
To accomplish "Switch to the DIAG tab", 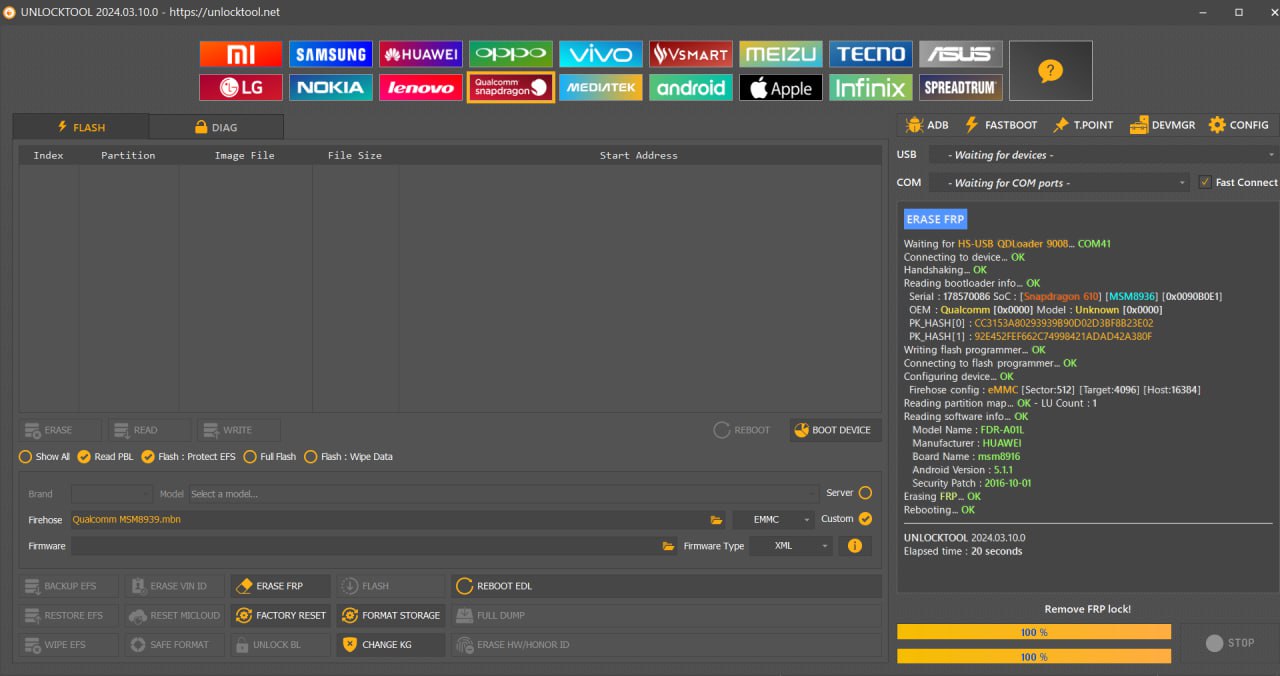I will (216, 127).
